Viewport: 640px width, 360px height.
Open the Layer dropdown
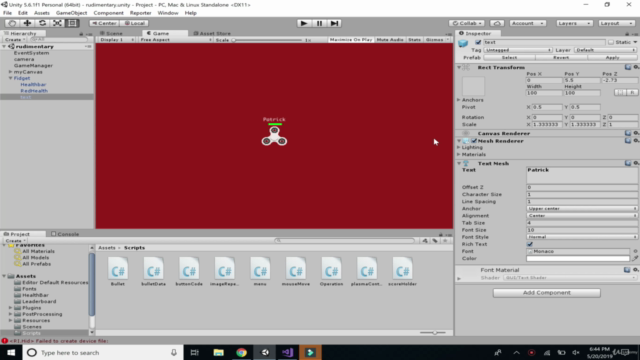click(x=606, y=50)
